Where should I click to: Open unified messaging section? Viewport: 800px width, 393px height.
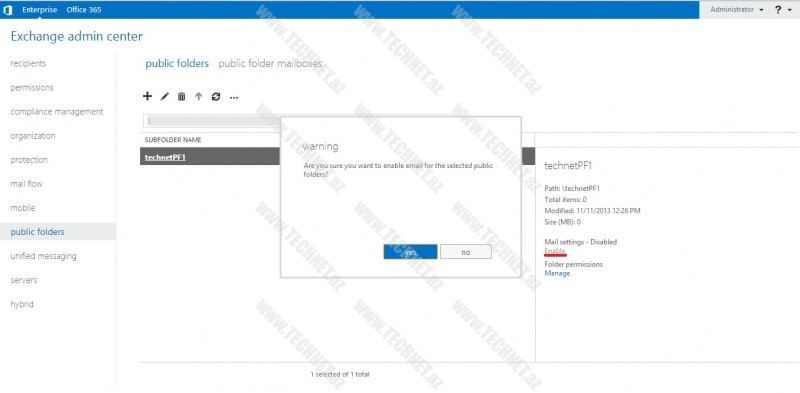[43, 256]
